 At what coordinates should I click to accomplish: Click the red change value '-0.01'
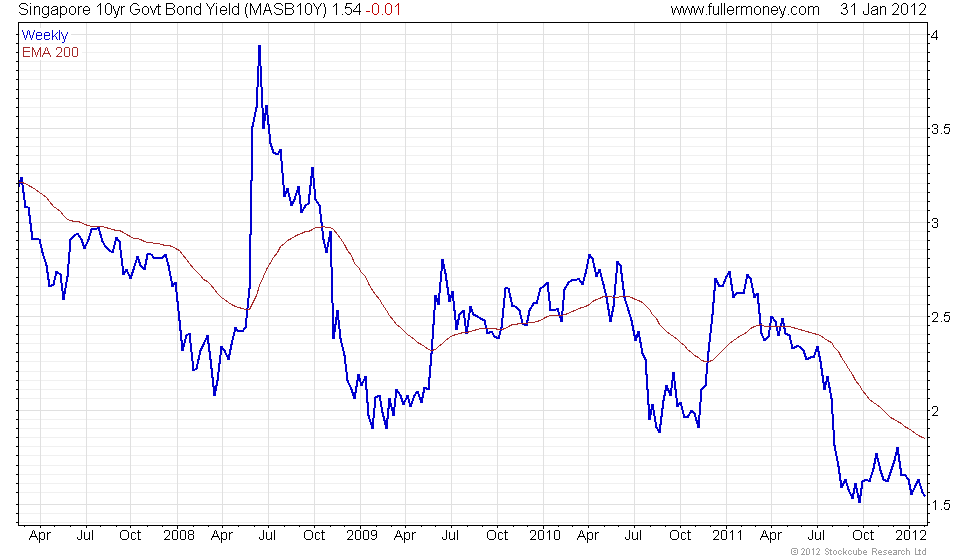[x=382, y=10]
